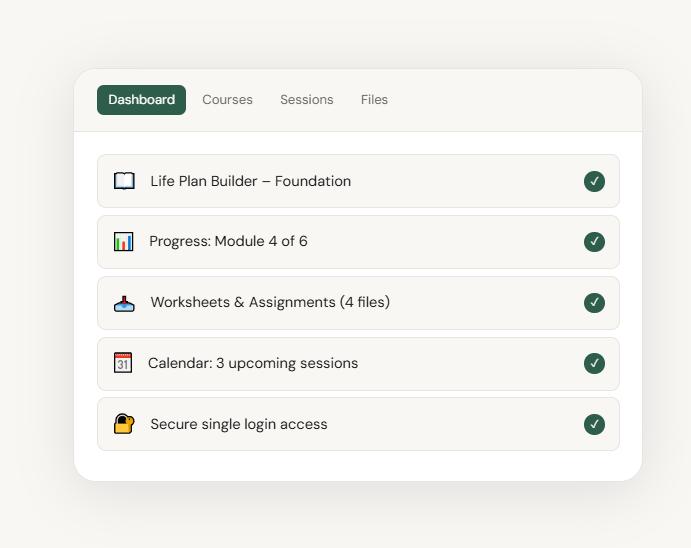
Task: Select the Files tab
Action: click(374, 100)
